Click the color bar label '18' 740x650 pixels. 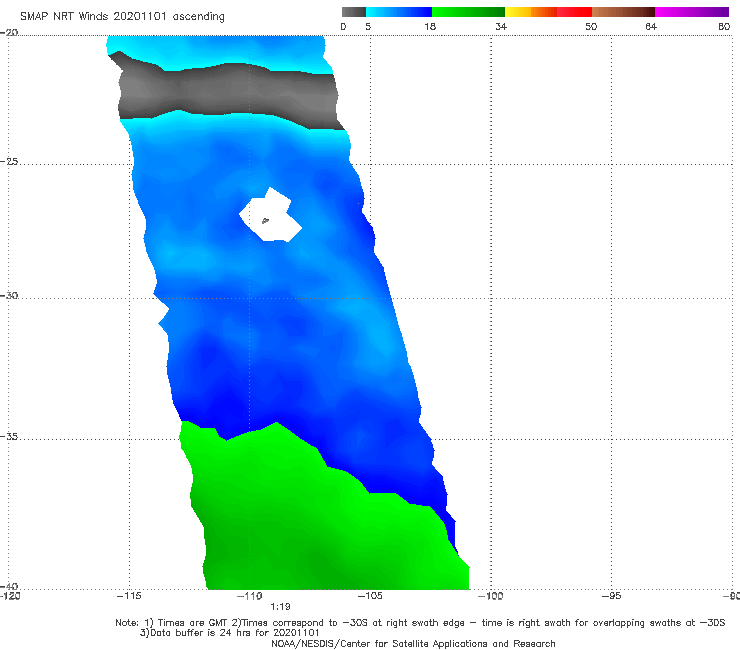430,26
